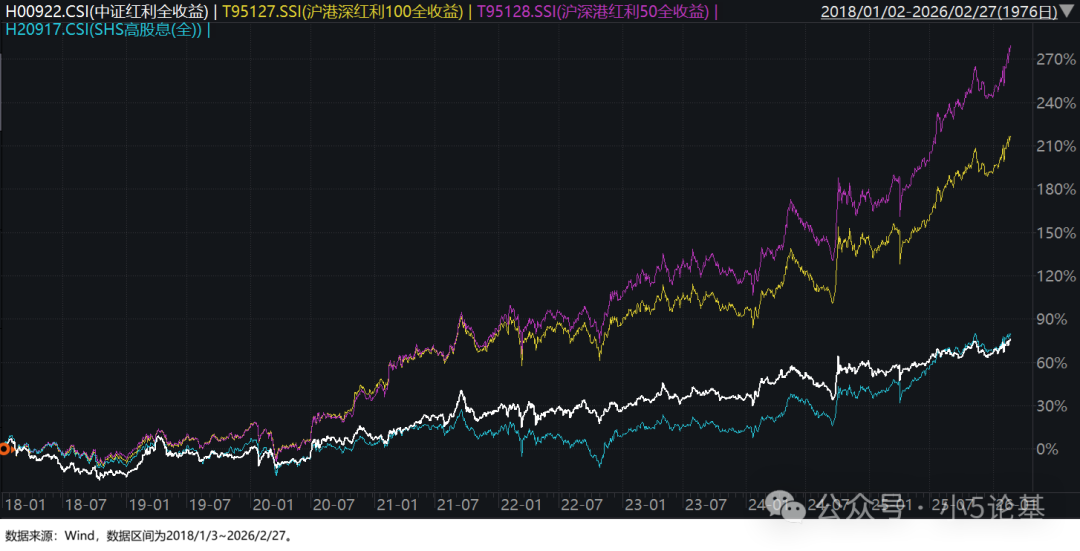Viewport: 1080px width, 551px height.
Task: Click the 数据来源 Wind source note text
Action: (x=148, y=536)
